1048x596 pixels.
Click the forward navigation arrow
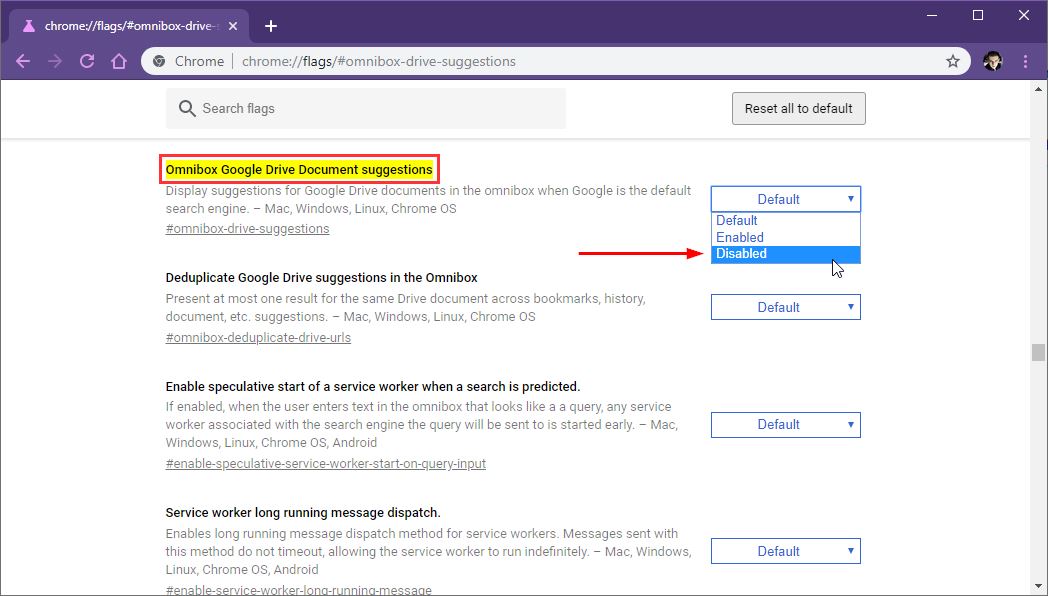pyautogui.click(x=55, y=61)
